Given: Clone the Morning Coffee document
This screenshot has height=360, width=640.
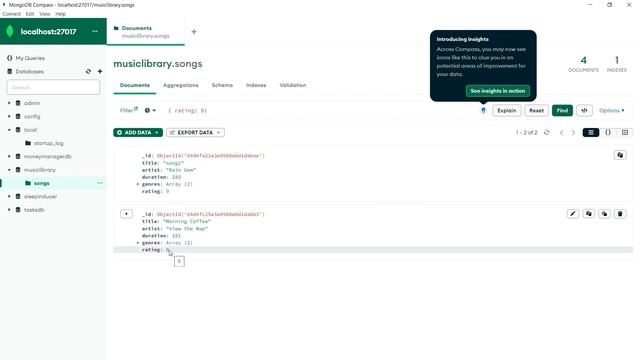Looking at the screenshot, I should pos(604,214).
